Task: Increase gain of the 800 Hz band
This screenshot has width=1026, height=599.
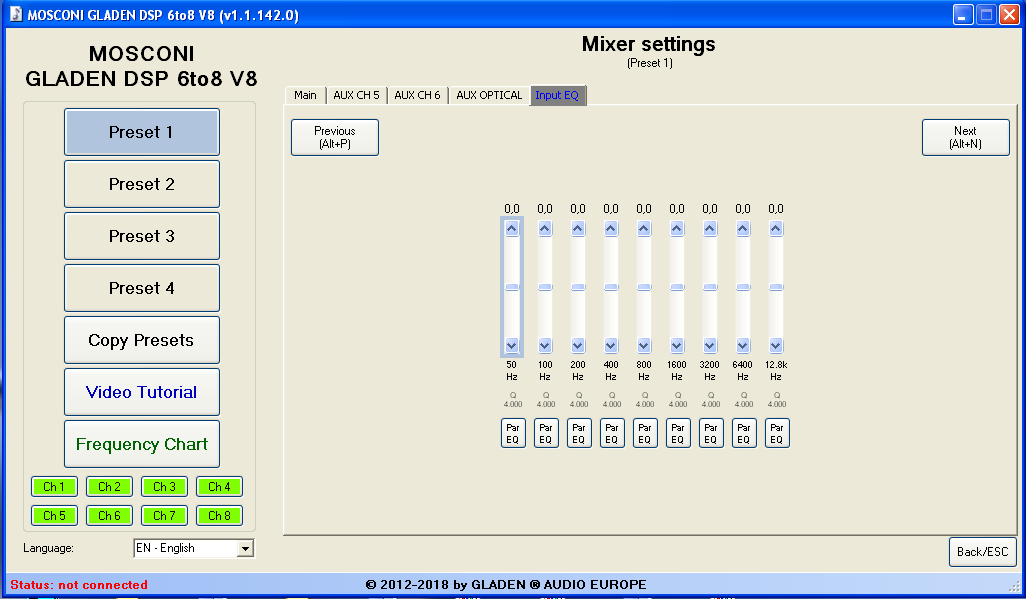Action: pyautogui.click(x=644, y=228)
